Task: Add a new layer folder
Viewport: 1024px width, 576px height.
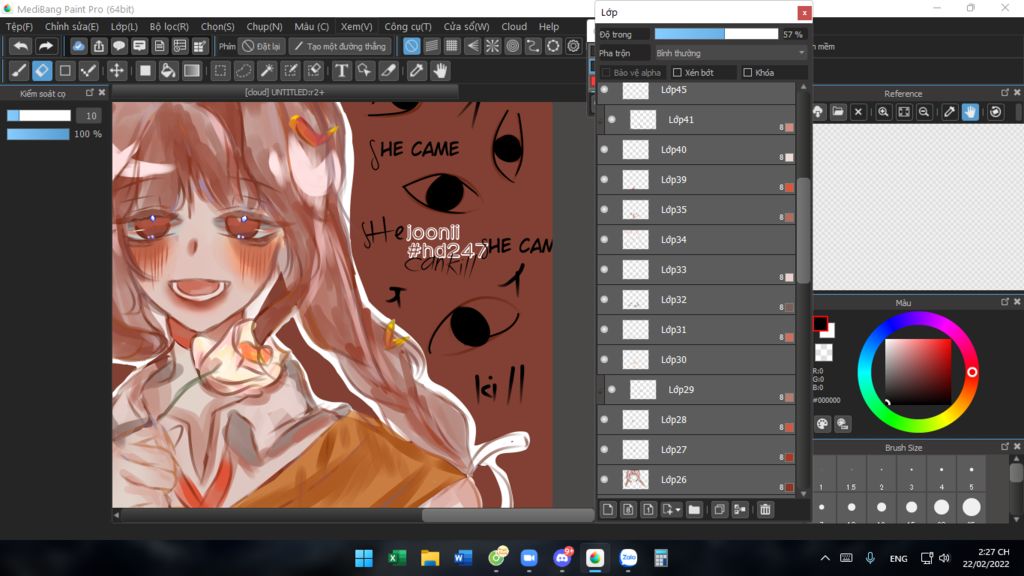Action: coord(694,509)
